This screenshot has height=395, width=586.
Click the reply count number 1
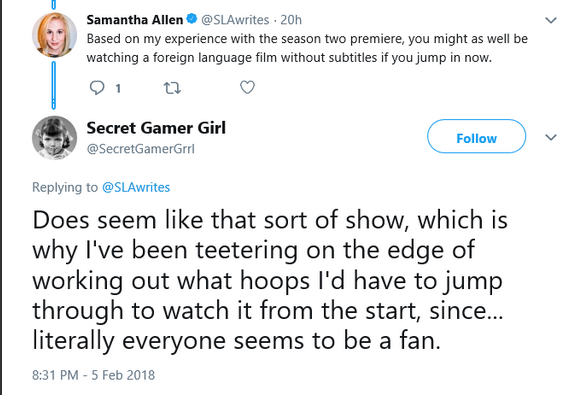click(x=118, y=89)
